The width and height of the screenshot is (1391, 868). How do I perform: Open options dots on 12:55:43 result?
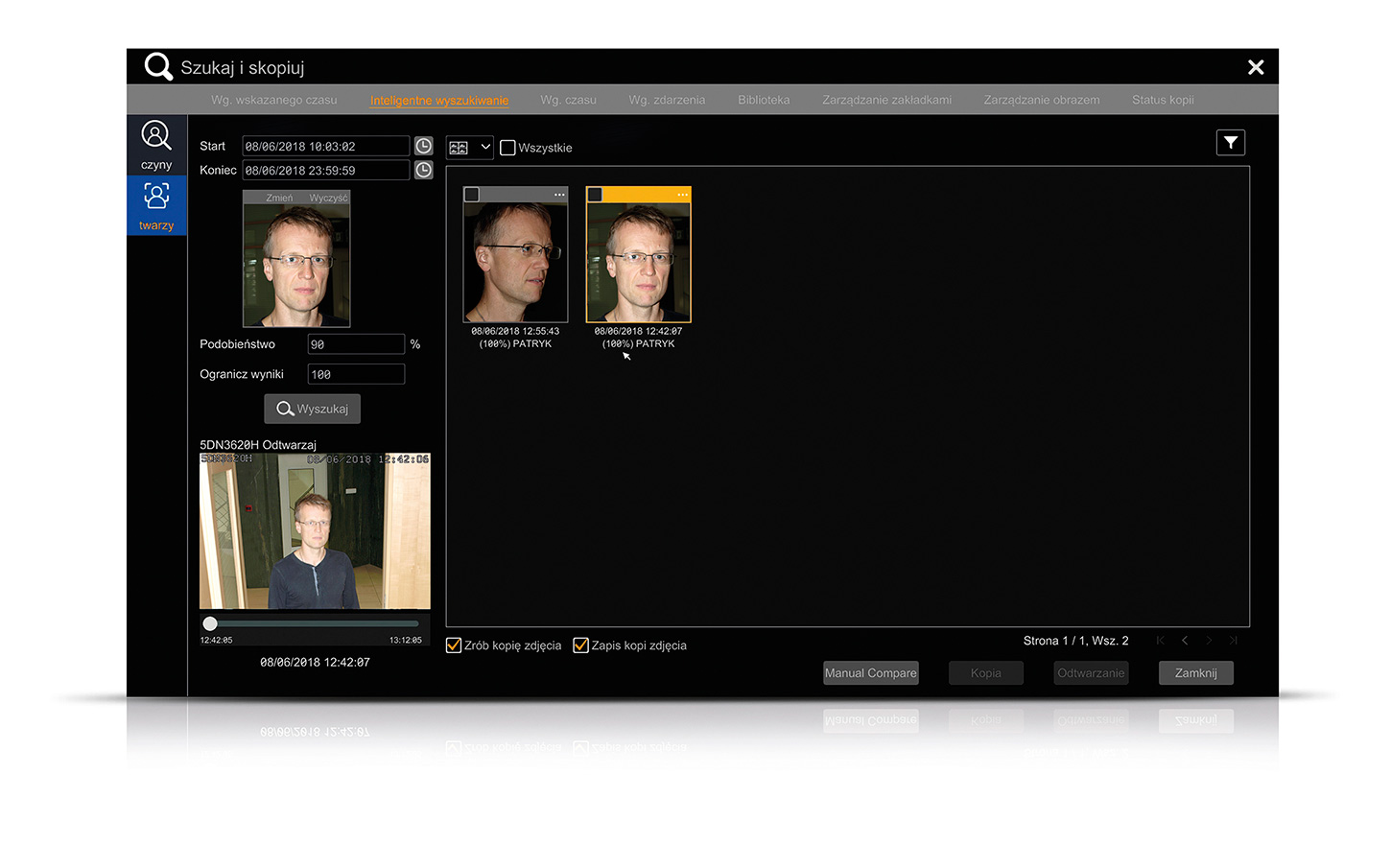[559, 195]
